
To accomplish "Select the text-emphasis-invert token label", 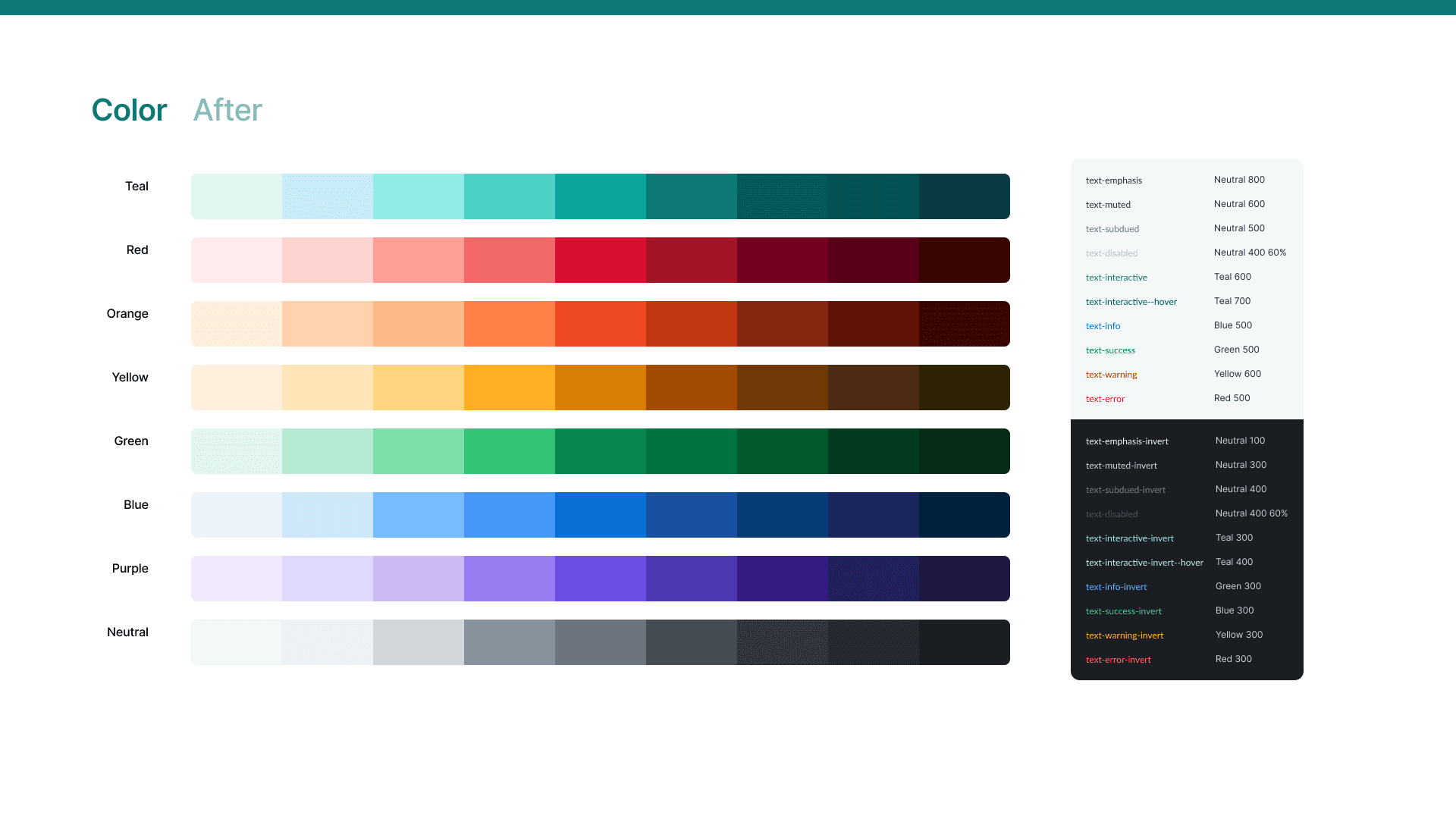I will [x=1127, y=441].
